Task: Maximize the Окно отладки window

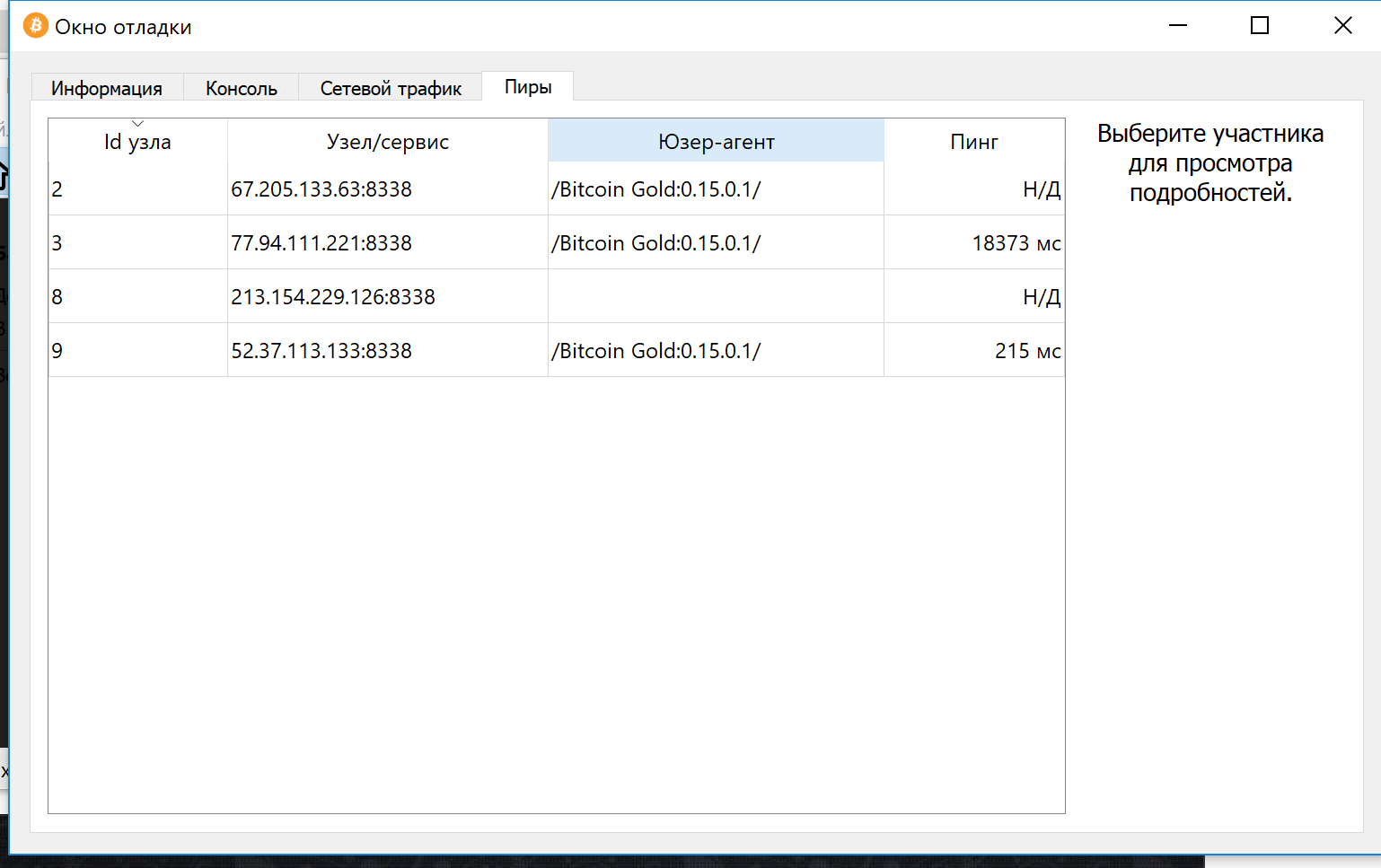Action: (1260, 25)
